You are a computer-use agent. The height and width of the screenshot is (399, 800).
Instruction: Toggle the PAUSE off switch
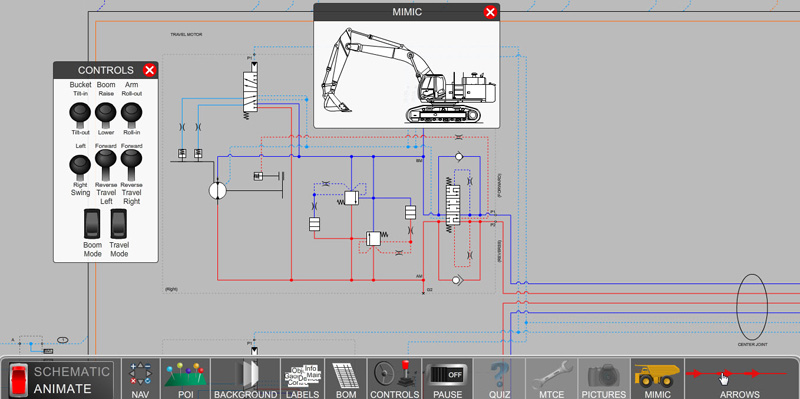[447, 379]
